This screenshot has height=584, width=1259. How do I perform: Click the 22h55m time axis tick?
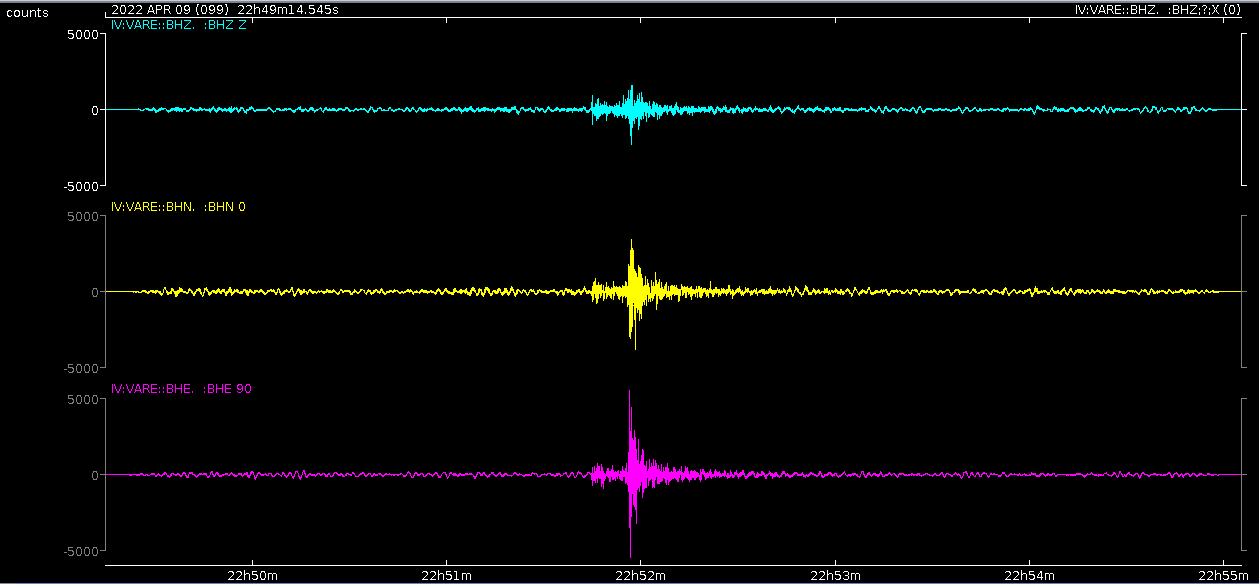1226,575
